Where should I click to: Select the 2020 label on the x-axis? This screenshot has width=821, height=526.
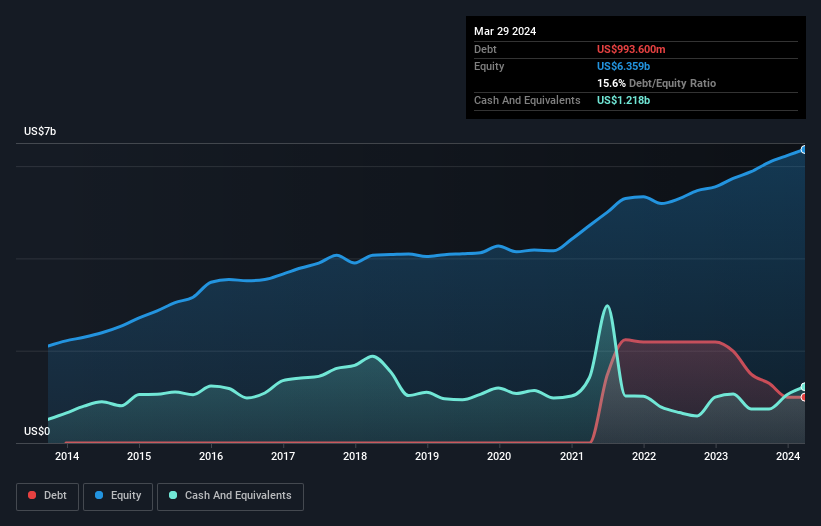tap(499, 456)
